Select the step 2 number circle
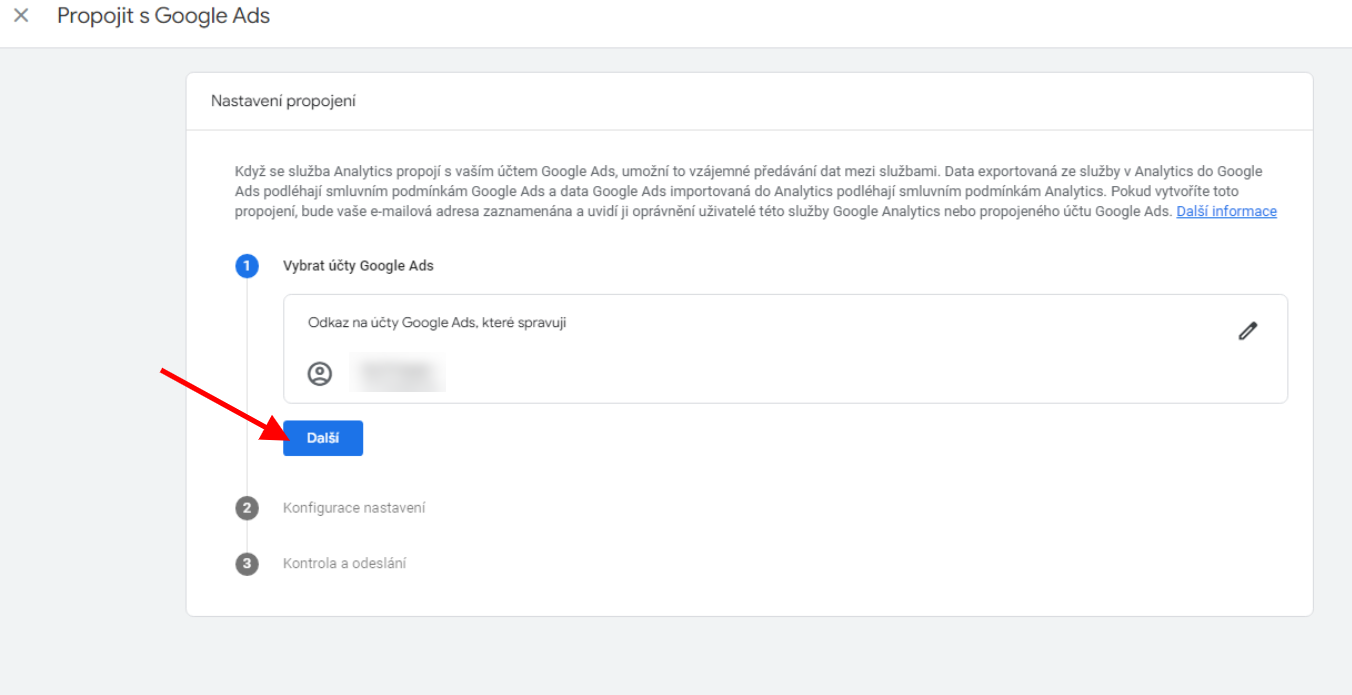The image size is (1352, 695). tap(247, 508)
